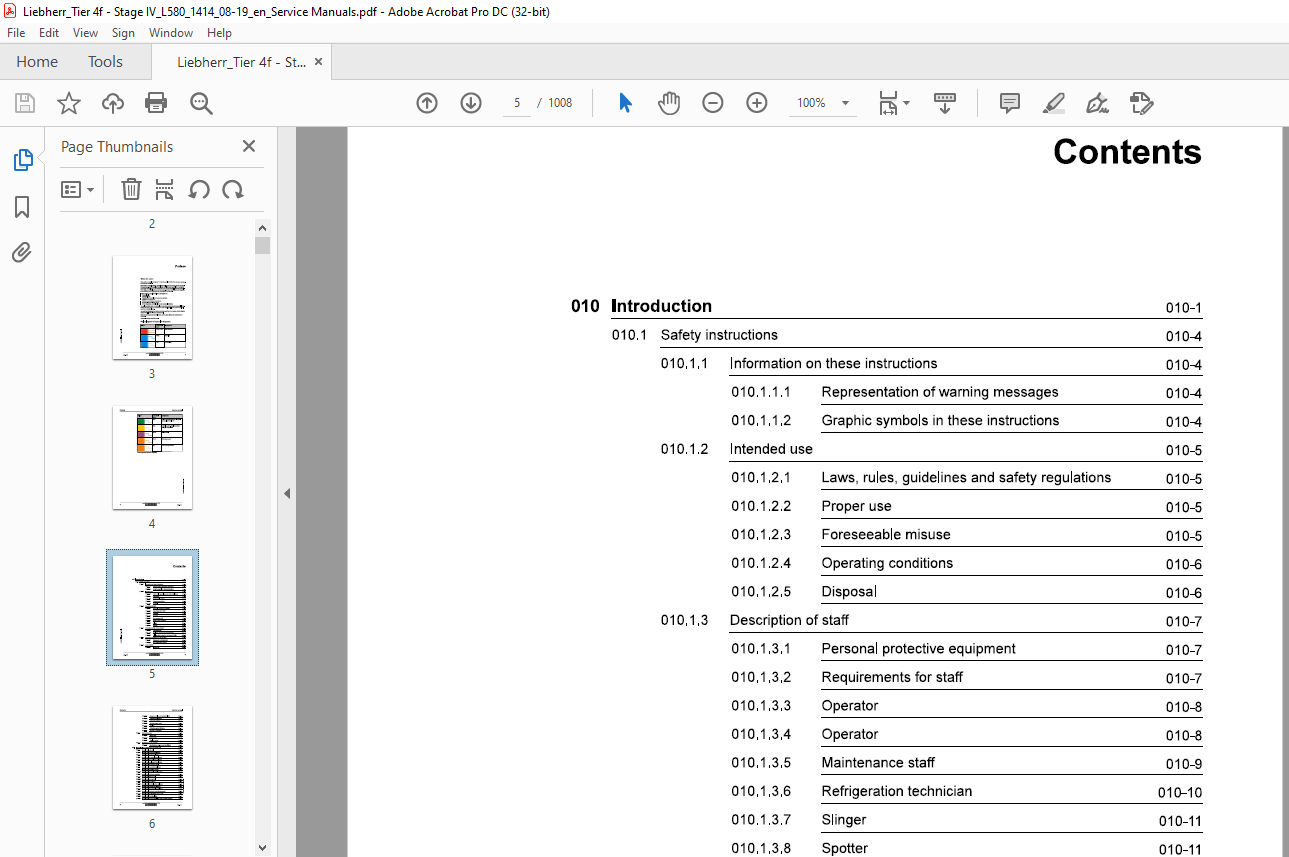Image resolution: width=1289 pixels, height=857 pixels.
Task: Click thumbnails scrollbar up arrow
Action: pyautogui.click(x=262, y=228)
